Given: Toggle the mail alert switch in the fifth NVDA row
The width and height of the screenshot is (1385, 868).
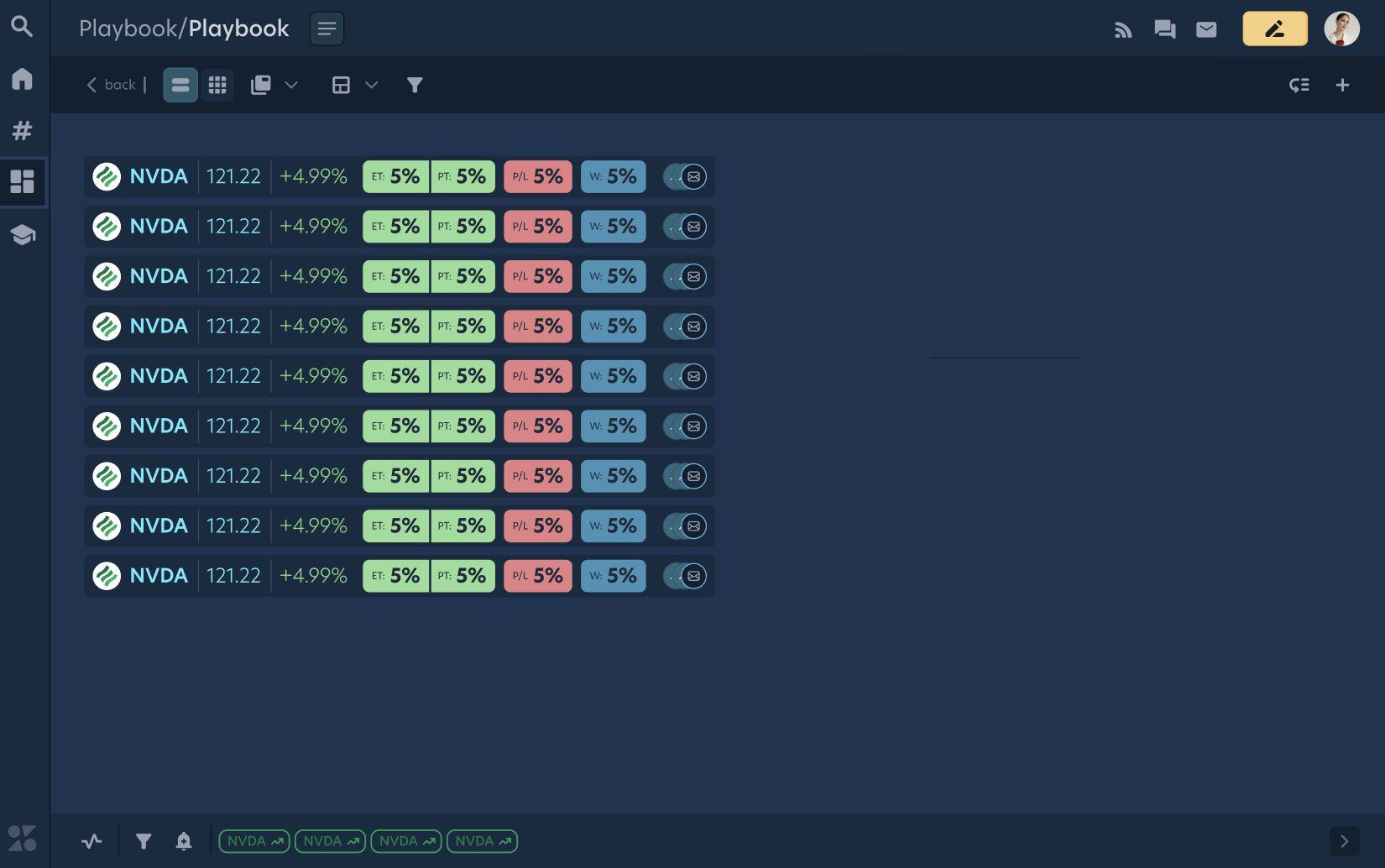Looking at the screenshot, I should pos(685,377).
